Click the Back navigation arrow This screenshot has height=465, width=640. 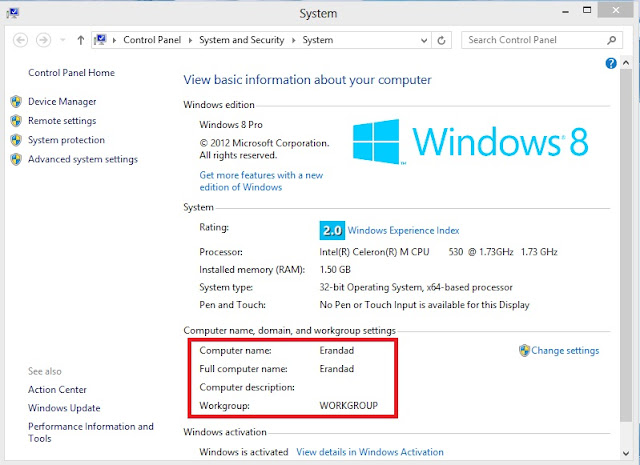click(x=20, y=40)
